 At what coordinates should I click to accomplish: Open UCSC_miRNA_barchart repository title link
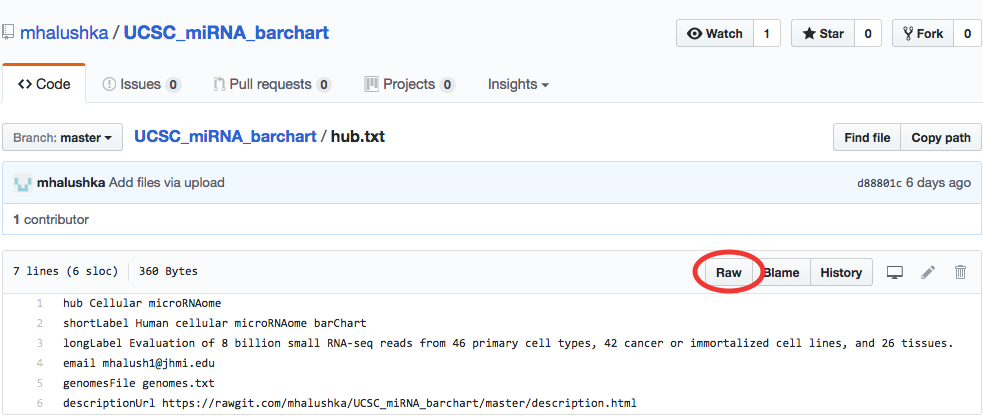[226, 33]
